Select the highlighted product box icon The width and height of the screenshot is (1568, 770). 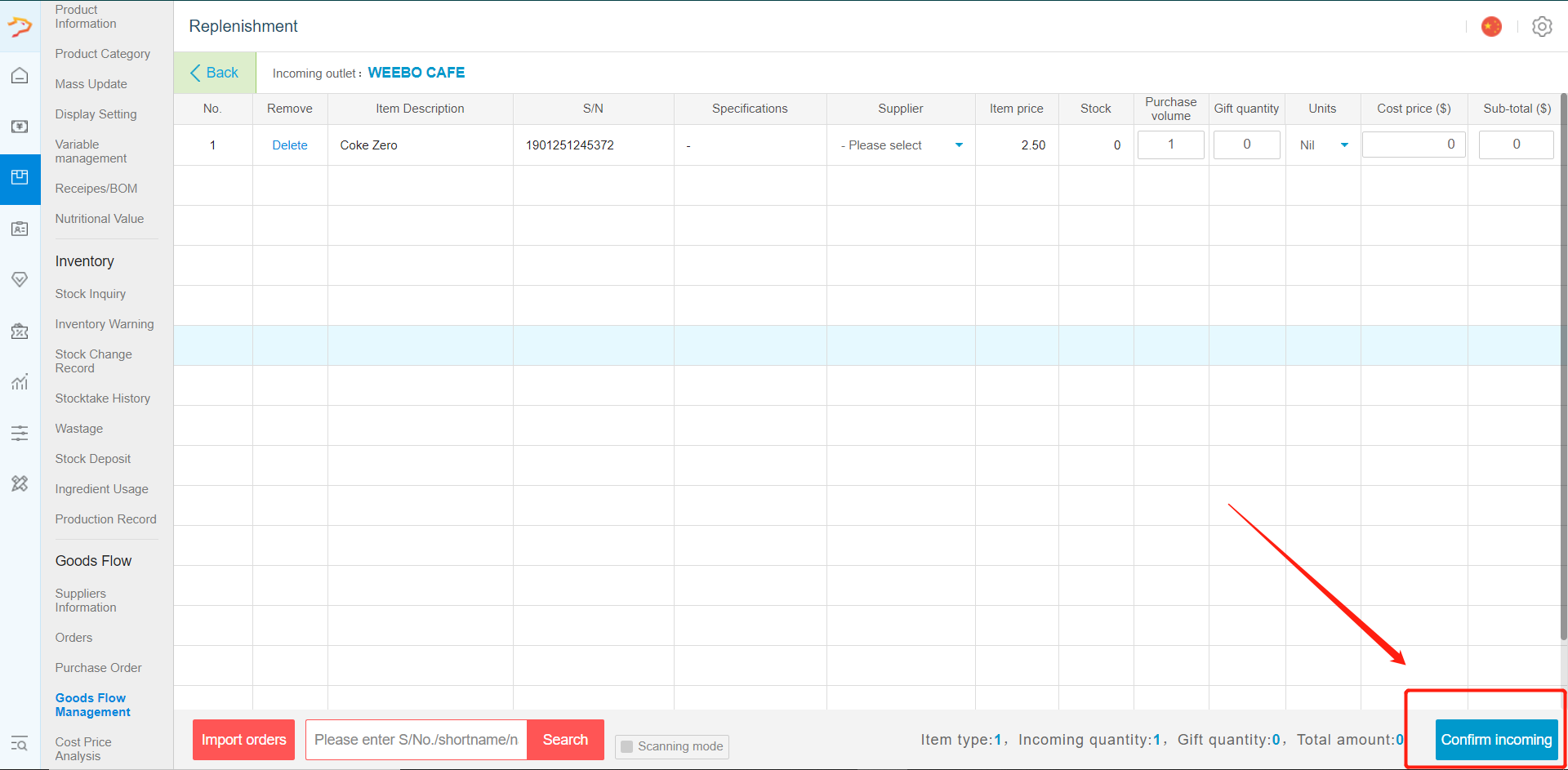20,177
